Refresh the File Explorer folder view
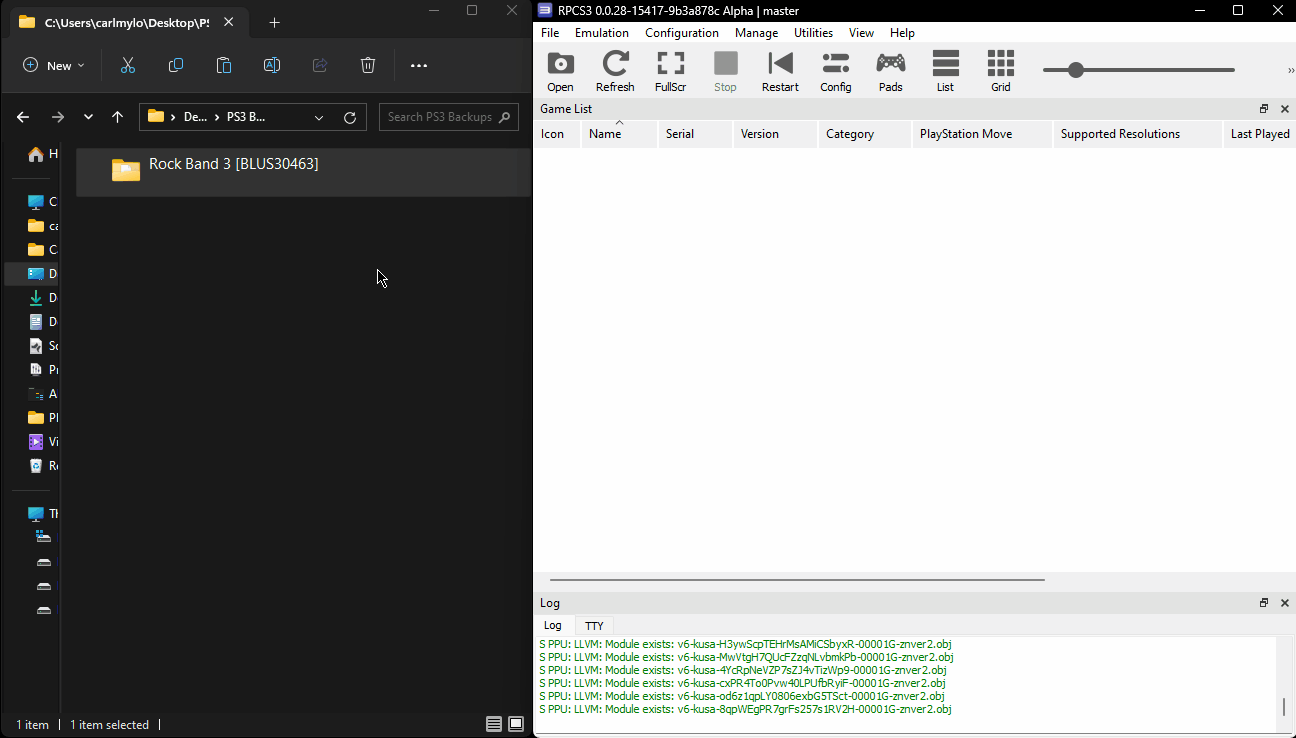The image size is (1296, 738). 350,117
